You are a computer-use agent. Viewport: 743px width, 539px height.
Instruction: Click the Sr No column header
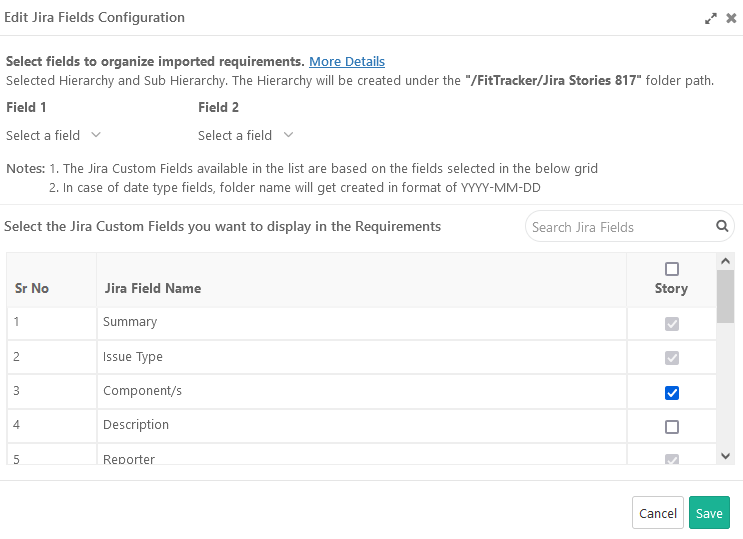point(32,288)
